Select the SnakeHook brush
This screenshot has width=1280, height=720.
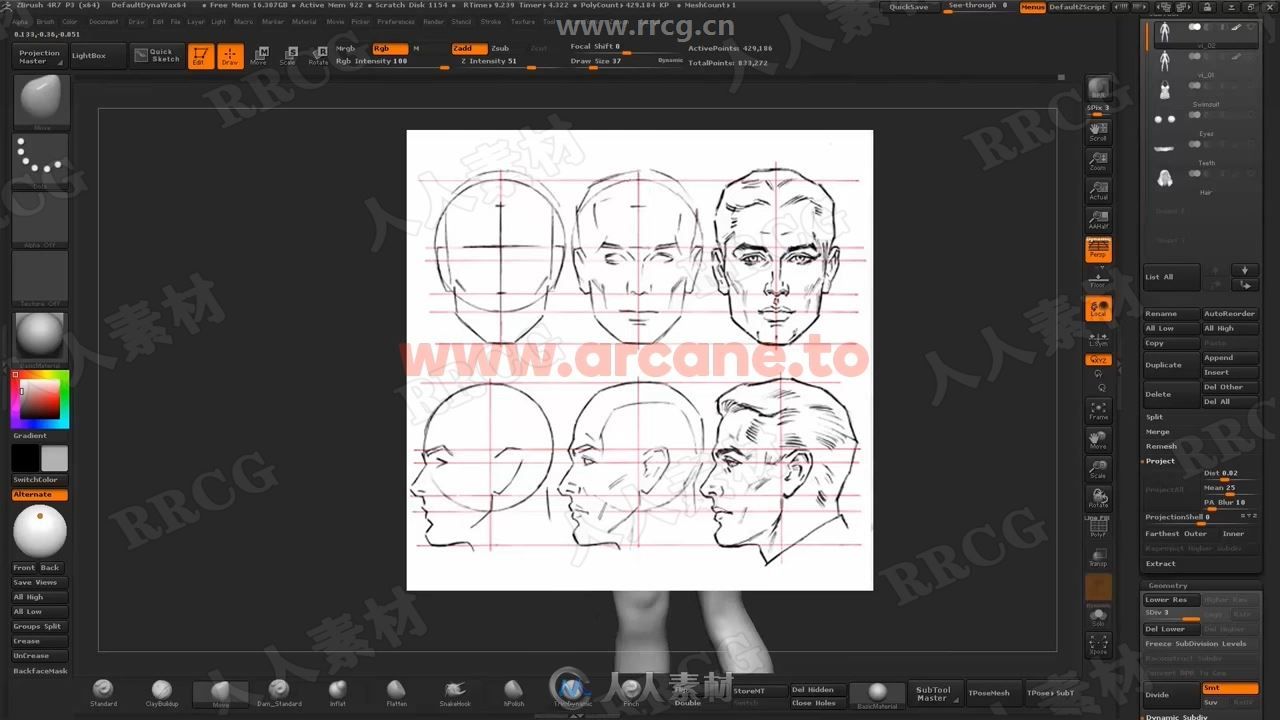(x=455, y=693)
